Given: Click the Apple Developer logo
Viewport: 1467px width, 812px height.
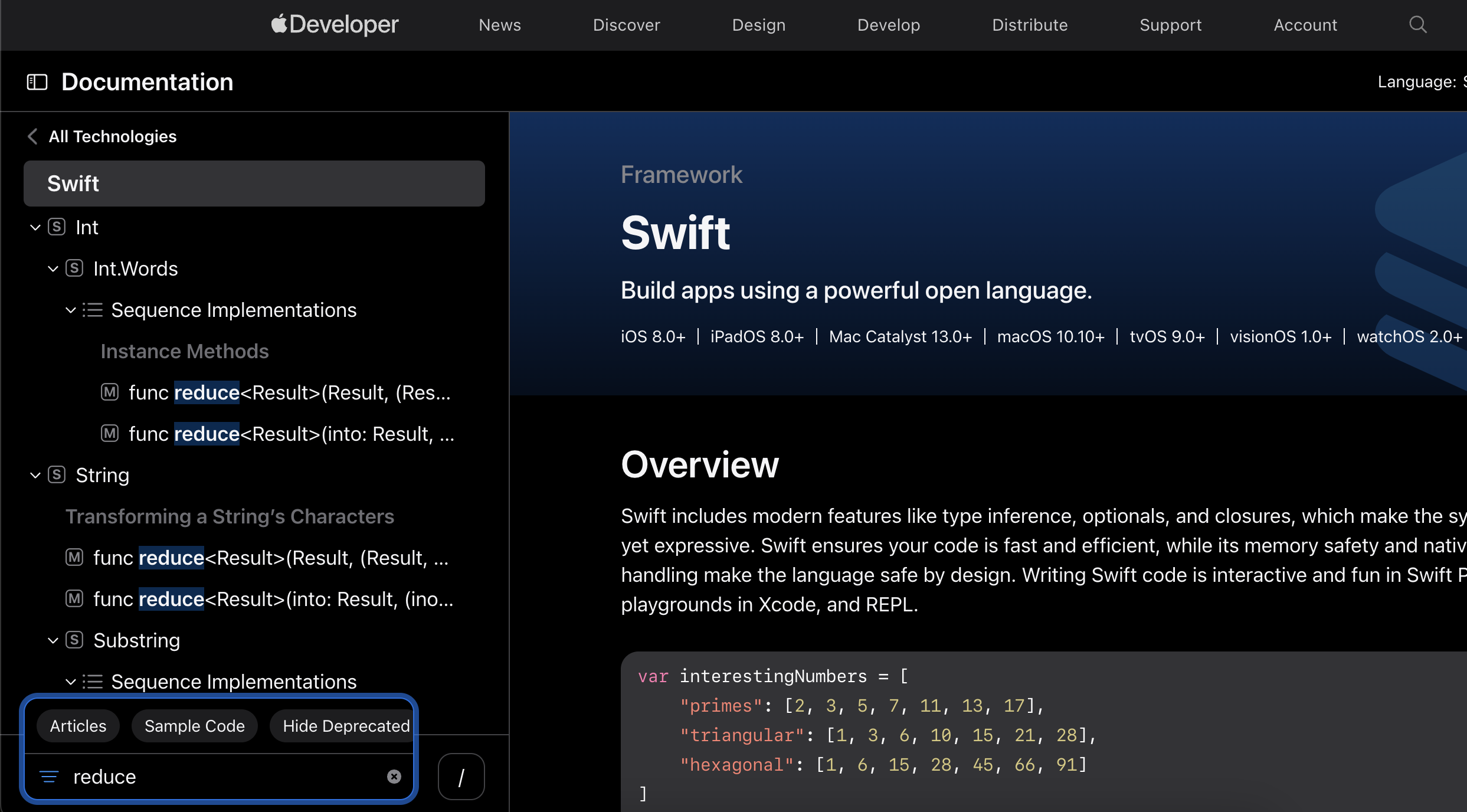Looking at the screenshot, I should click(x=335, y=25).
